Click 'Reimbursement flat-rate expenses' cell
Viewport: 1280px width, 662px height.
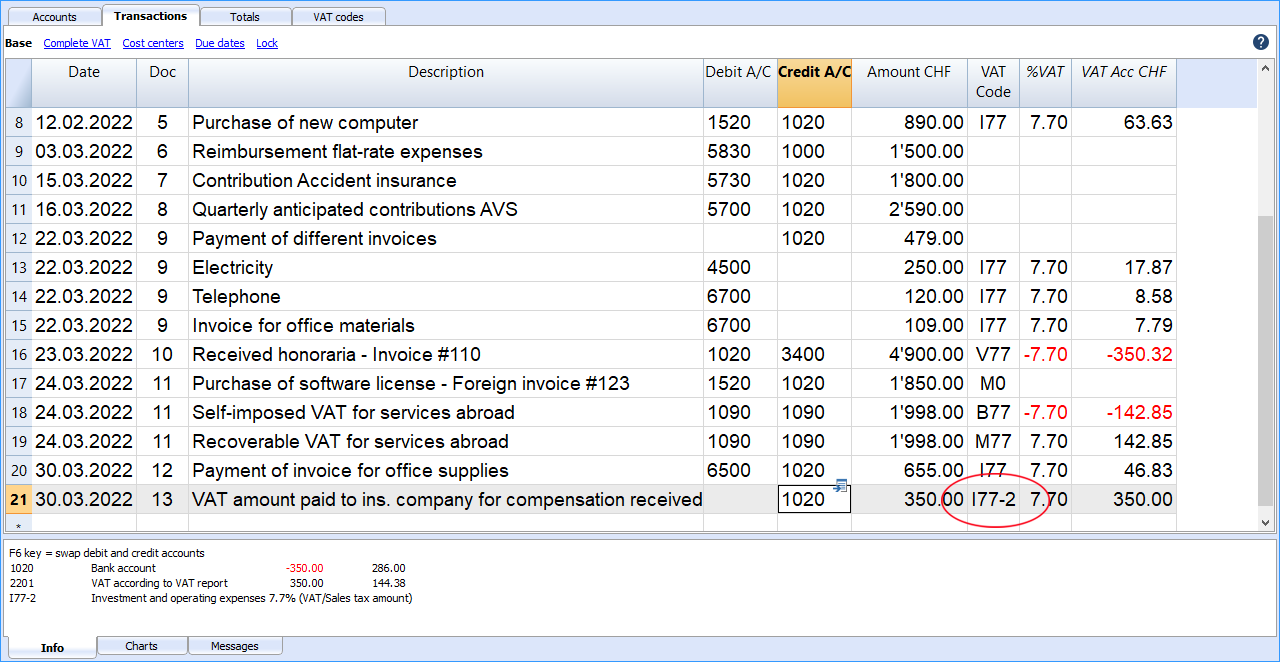click(x=446, y=152)
